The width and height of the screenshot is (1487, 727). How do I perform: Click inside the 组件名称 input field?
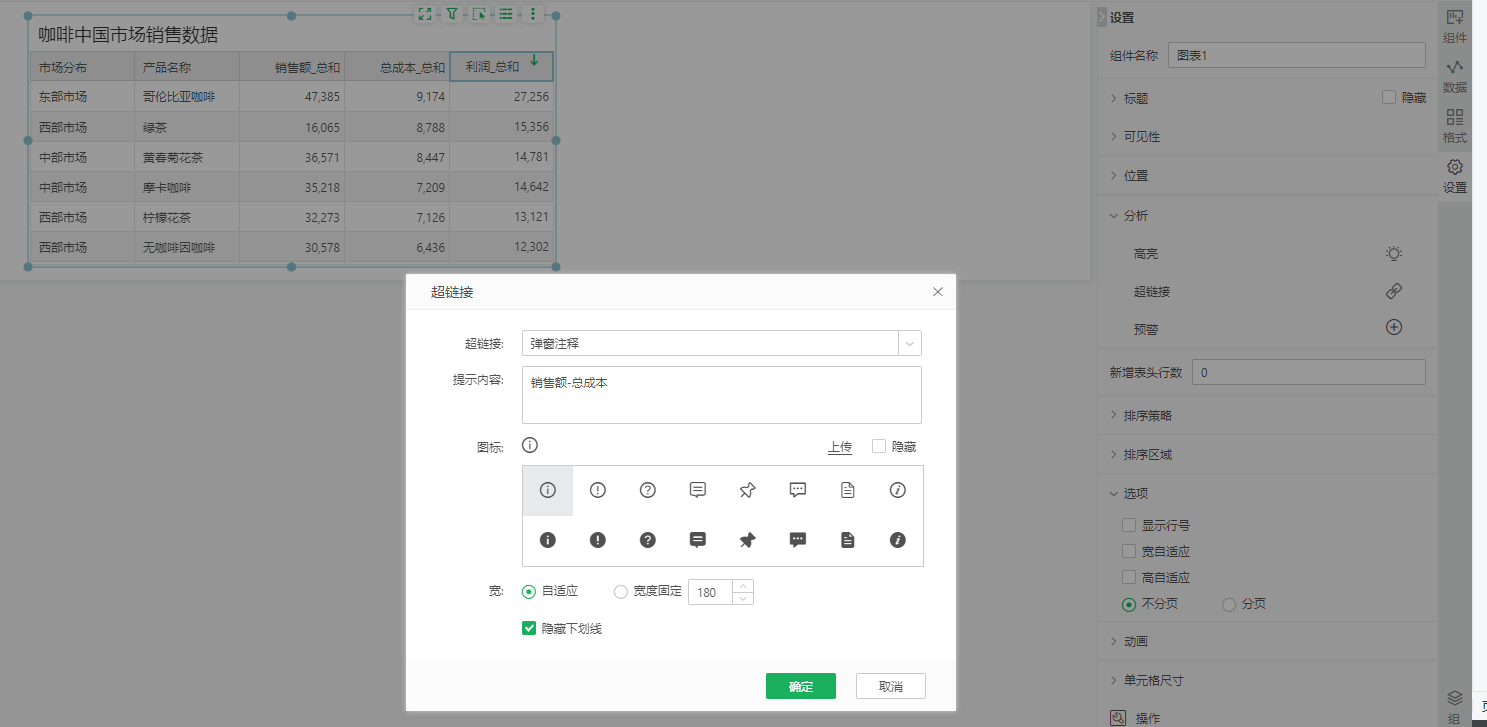[x=1296, y=55]
